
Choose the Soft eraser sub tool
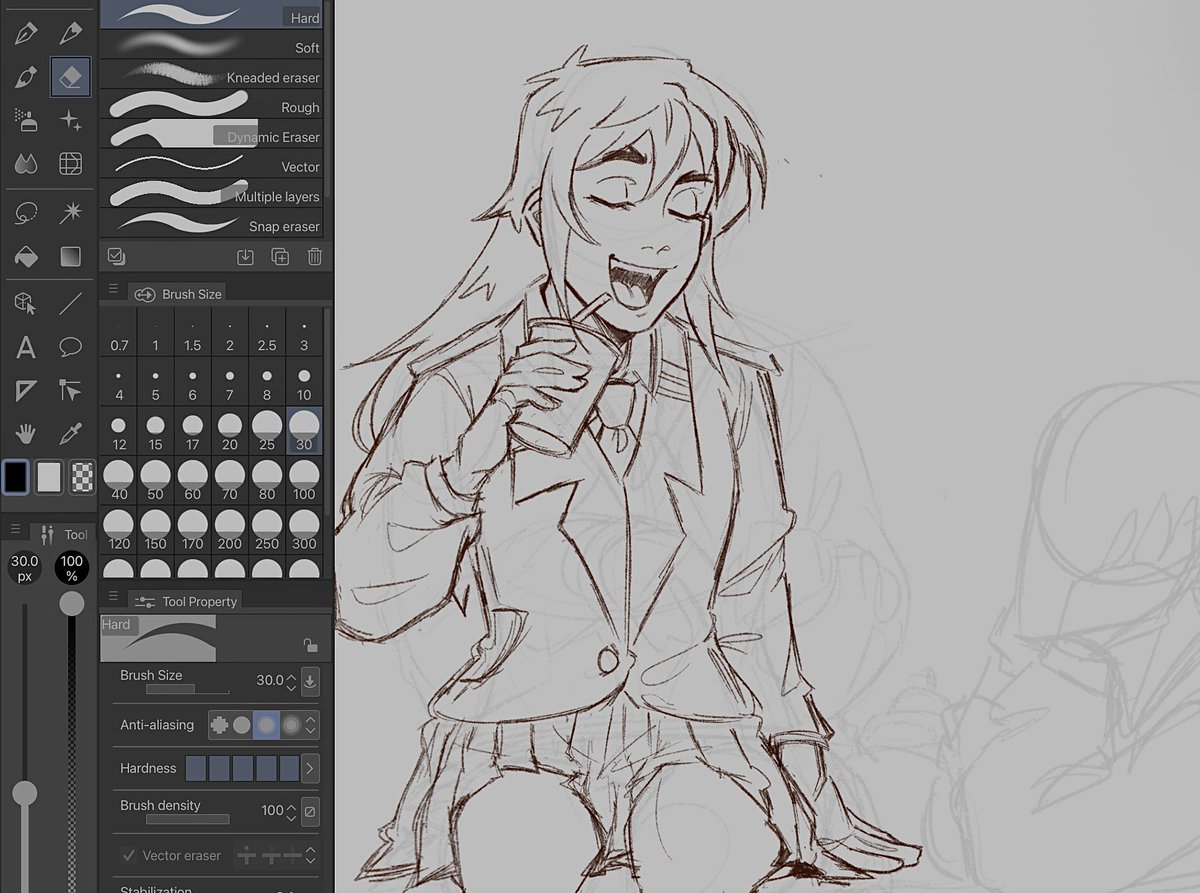pos(210,46)
